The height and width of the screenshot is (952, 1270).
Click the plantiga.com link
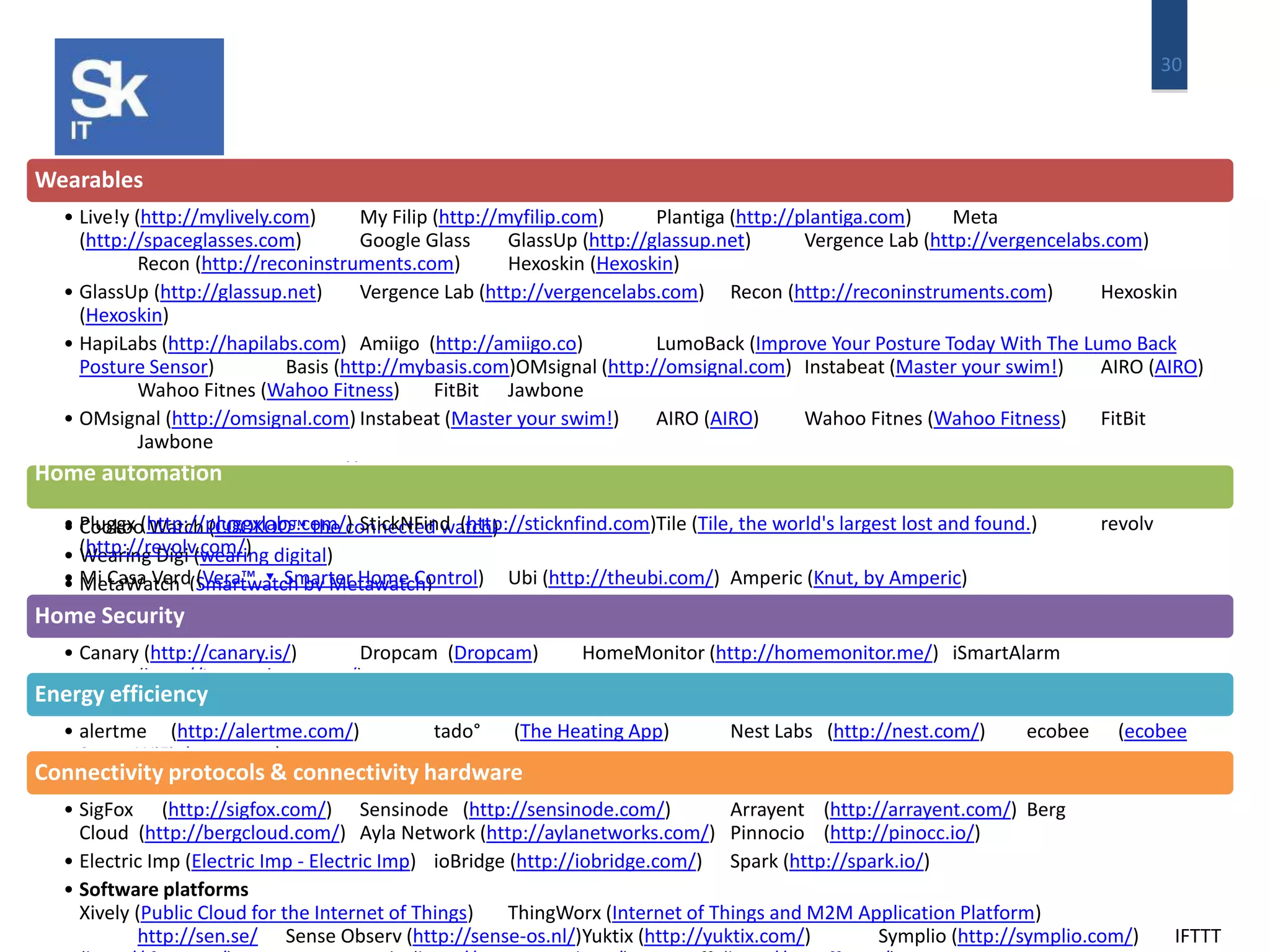click(x=820, y=218)
